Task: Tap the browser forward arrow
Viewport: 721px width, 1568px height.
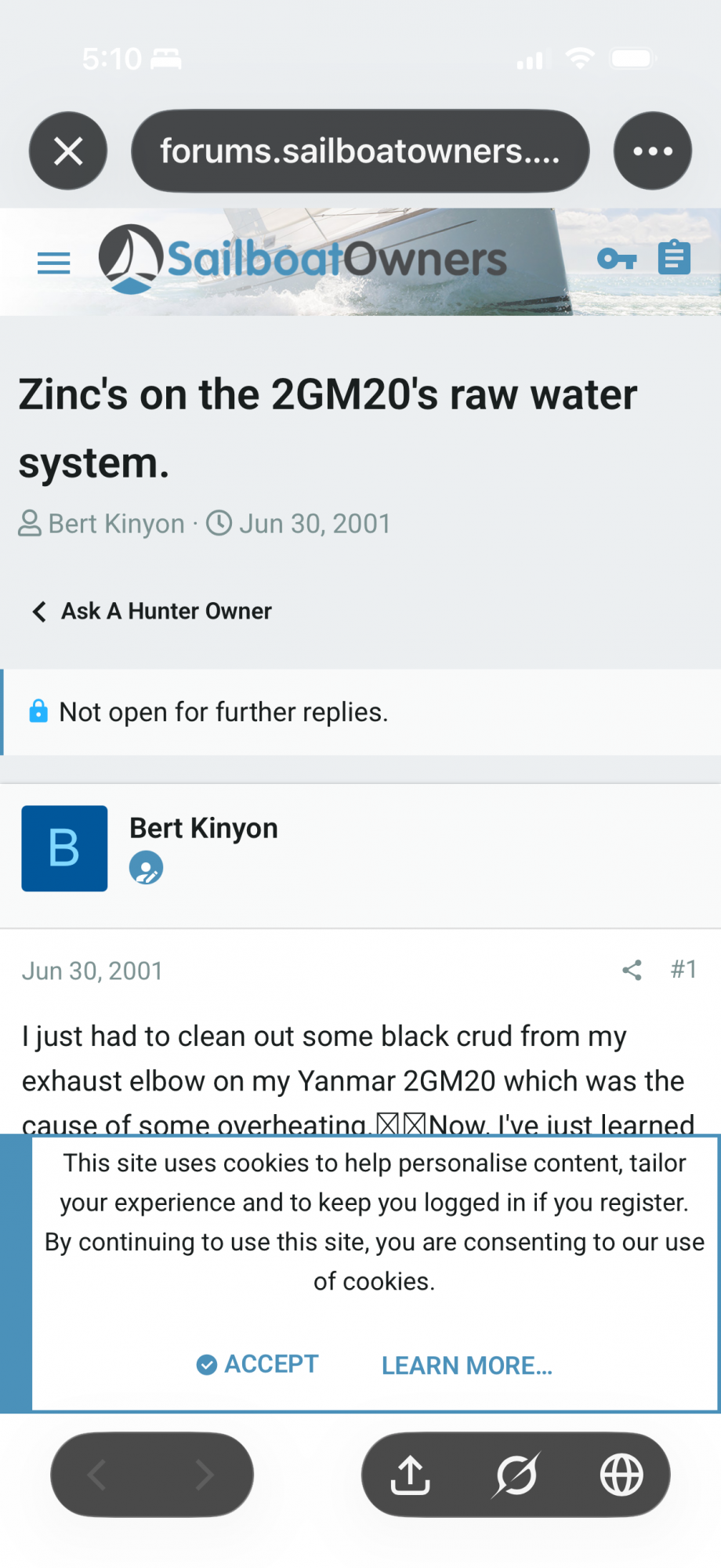Action: (205, 1475)
